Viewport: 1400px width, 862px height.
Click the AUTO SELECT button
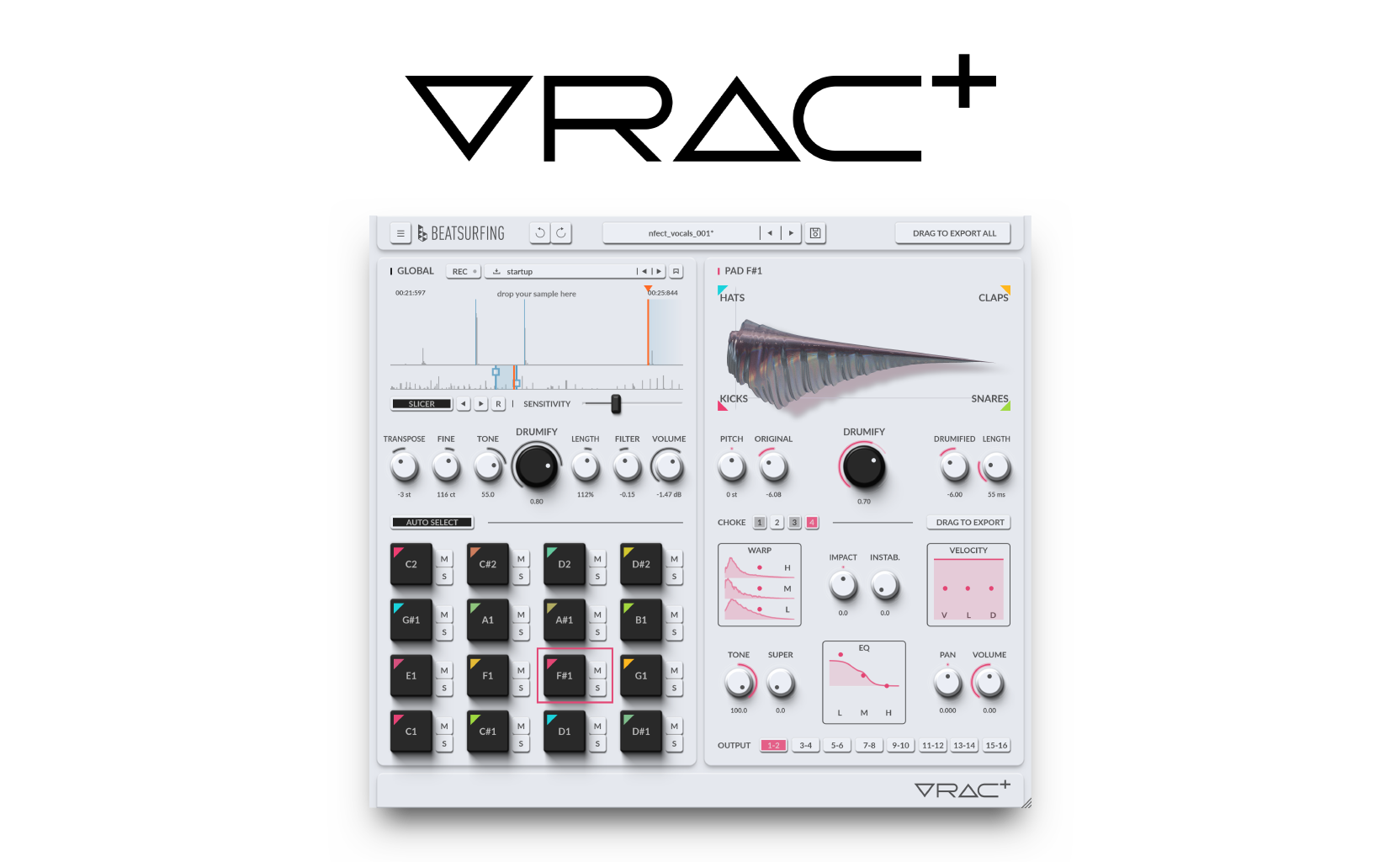(432, 523)
